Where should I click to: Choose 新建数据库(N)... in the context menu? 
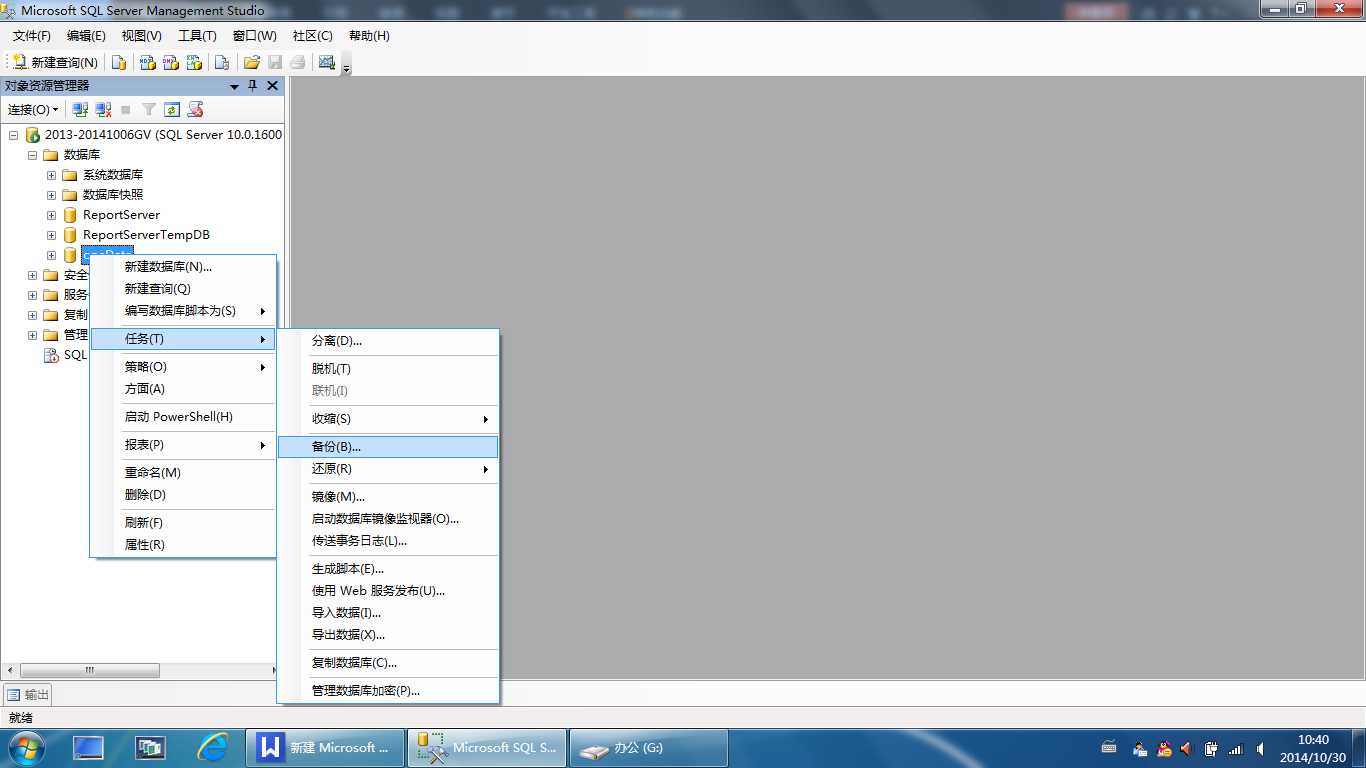click(183, 267)
